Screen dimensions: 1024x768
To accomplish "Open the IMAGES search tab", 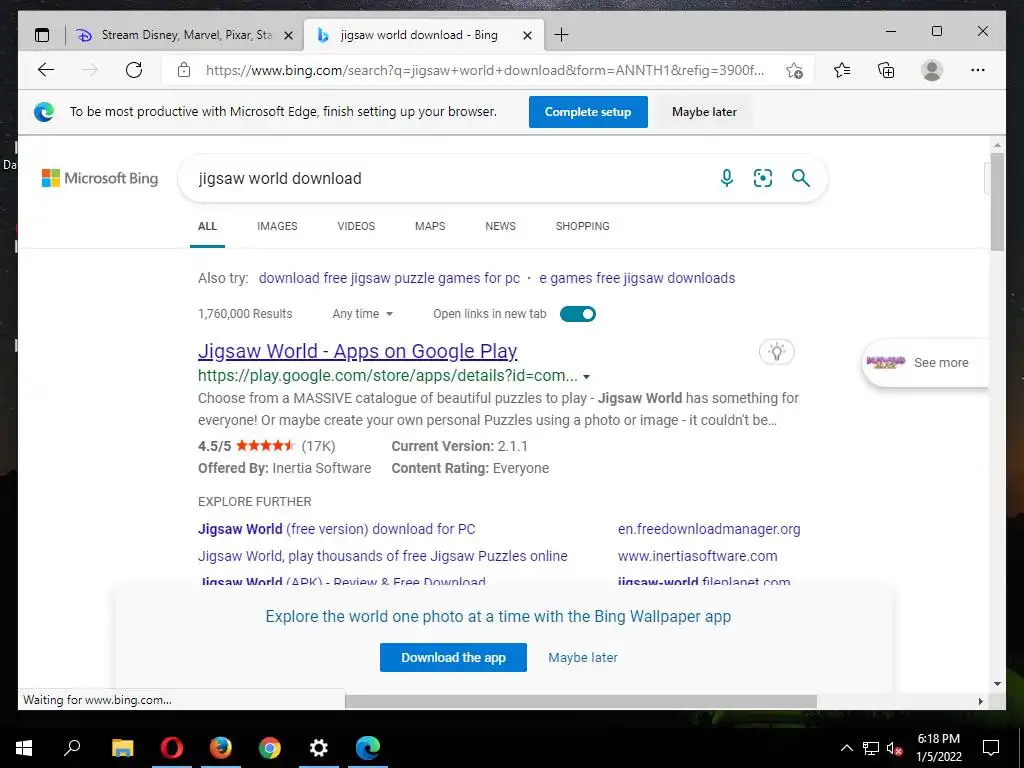I will (x=277, y=226).
